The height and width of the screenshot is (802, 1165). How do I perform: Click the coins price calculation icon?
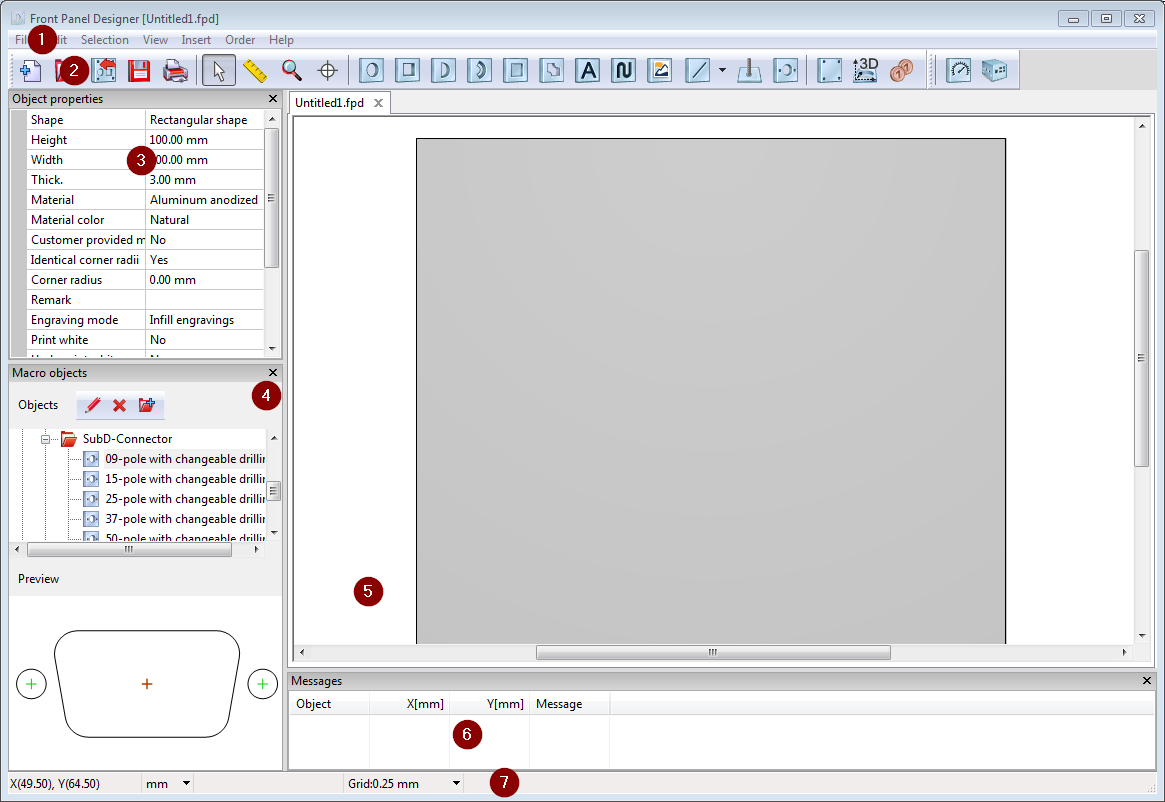click(901, 70)
